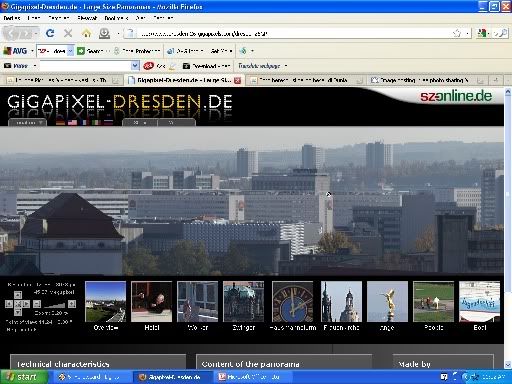
Task: Open the first menu bar item
Action: point(12,18)
